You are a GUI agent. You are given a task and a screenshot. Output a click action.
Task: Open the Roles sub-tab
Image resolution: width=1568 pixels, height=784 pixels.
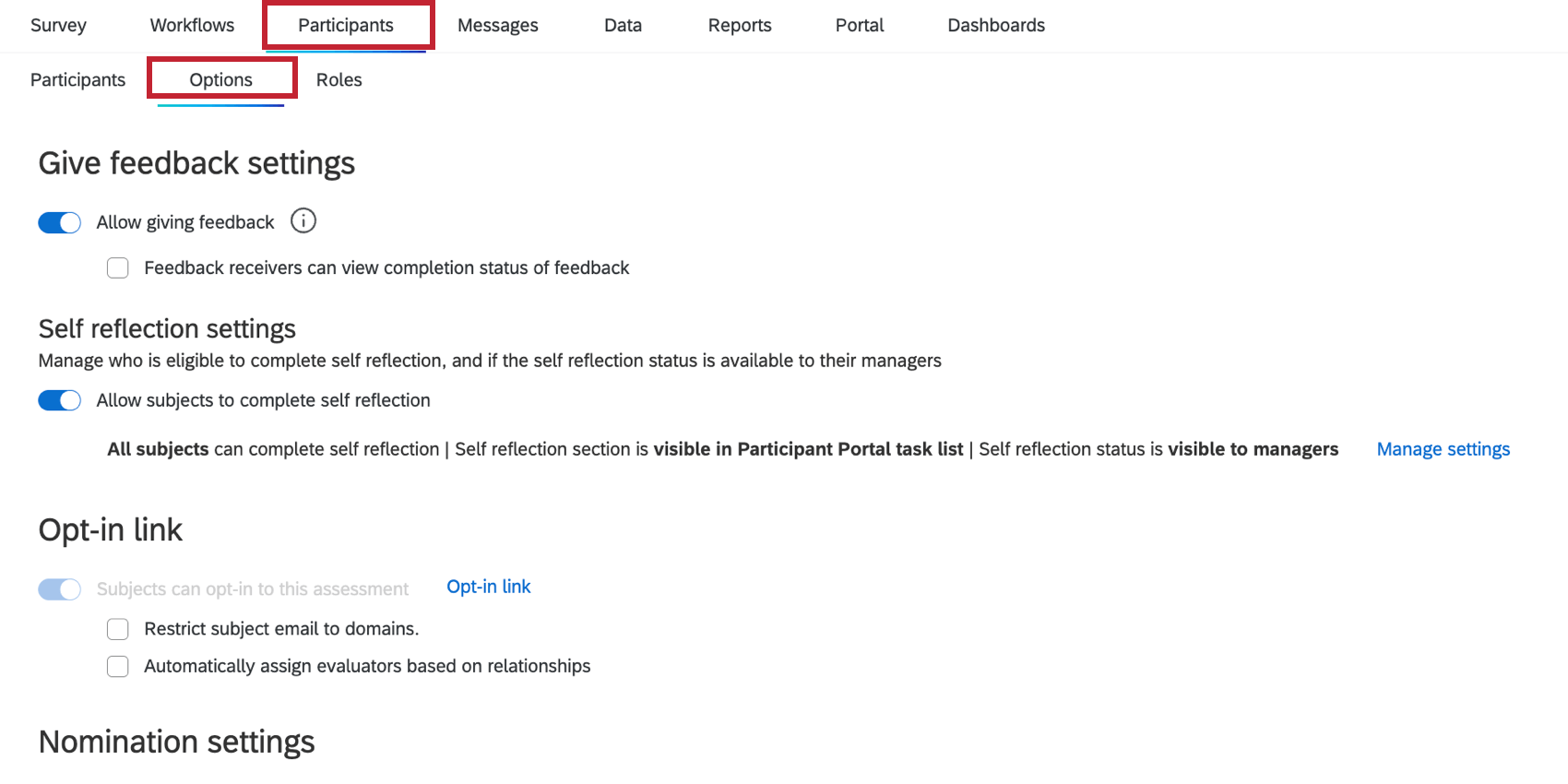click(339, 79)
